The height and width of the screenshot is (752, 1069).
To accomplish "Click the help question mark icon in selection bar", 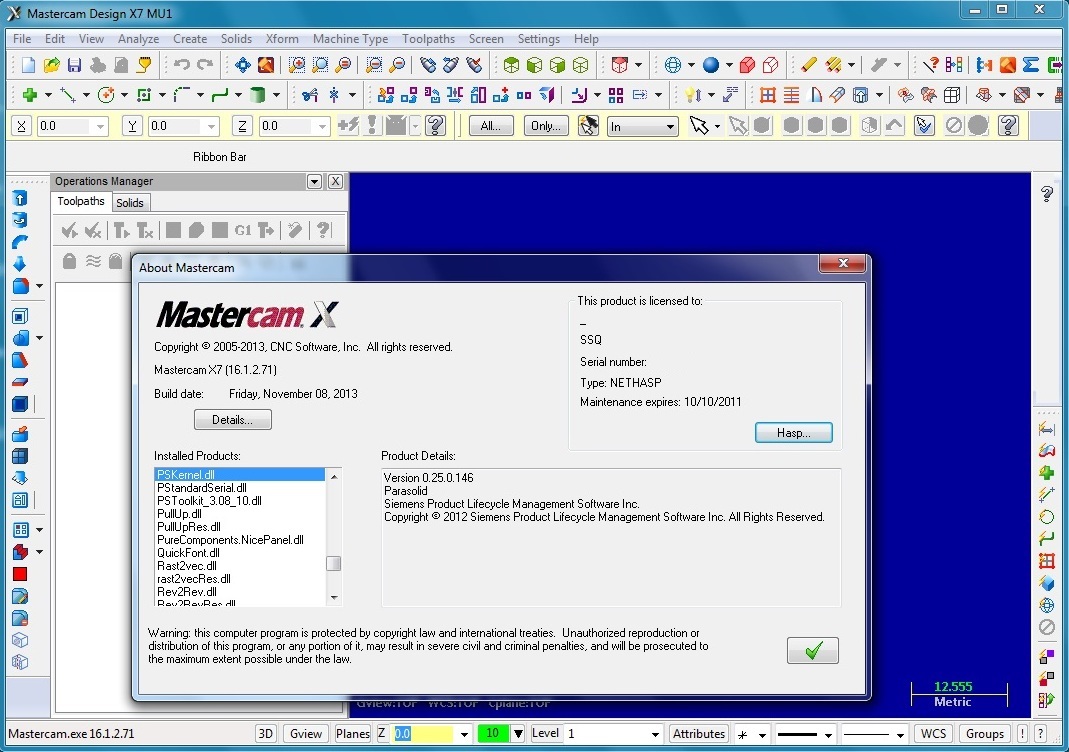I will click(1008, 125).
